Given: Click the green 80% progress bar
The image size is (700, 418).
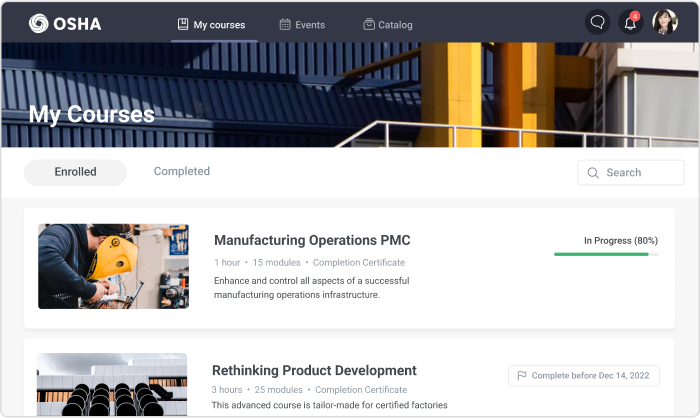Looking at the screenshot, I should tap(606, 254).
